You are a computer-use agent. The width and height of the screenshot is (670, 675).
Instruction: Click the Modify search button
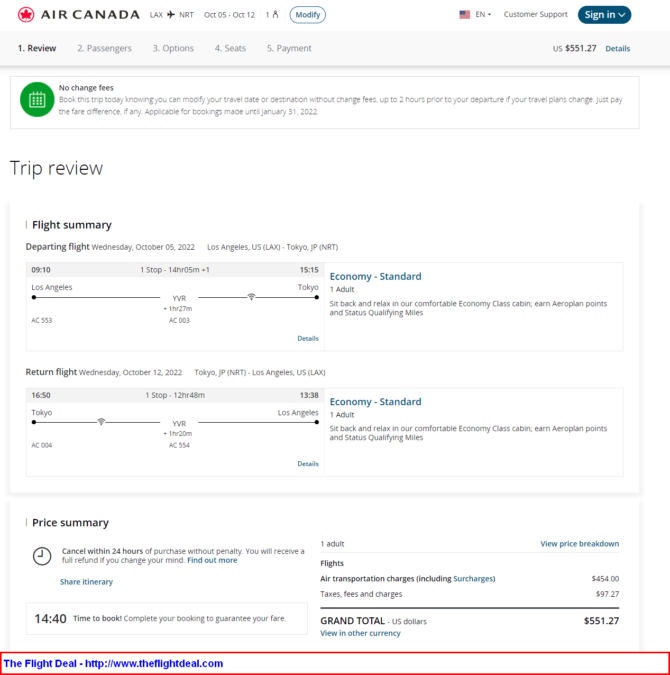pos(307,15)
